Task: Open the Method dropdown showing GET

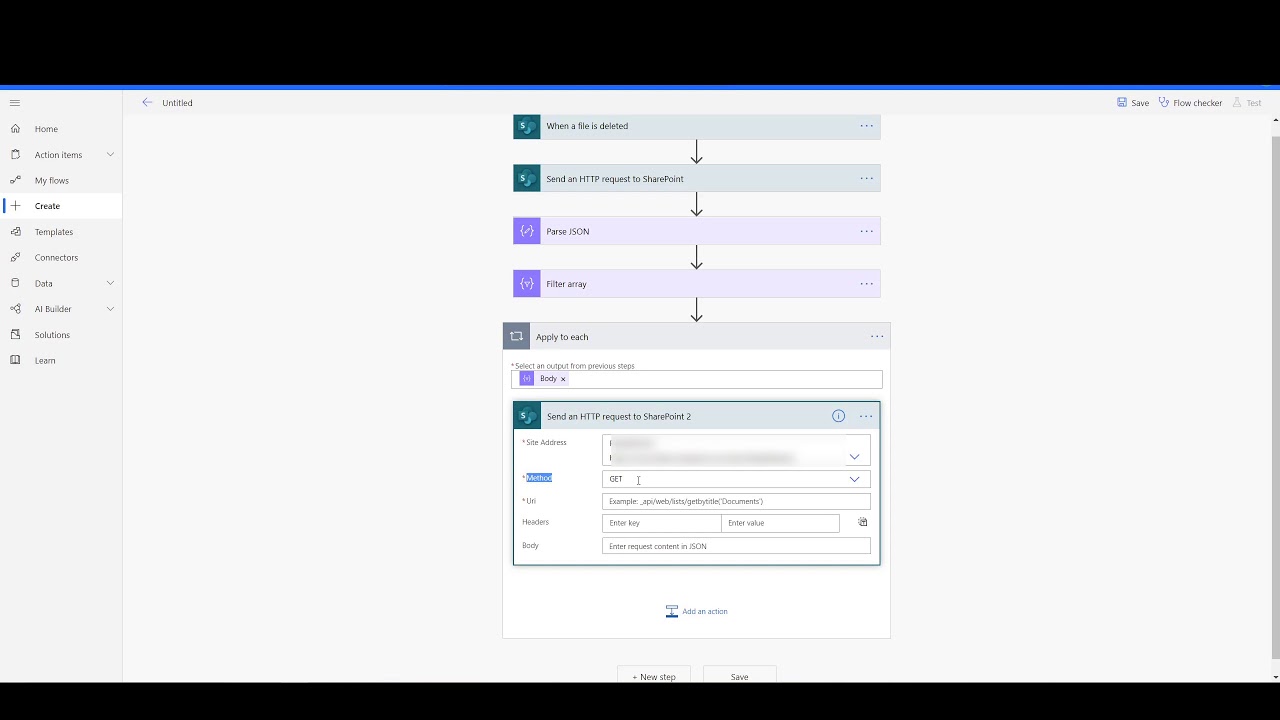Action: tap(736, 479)
